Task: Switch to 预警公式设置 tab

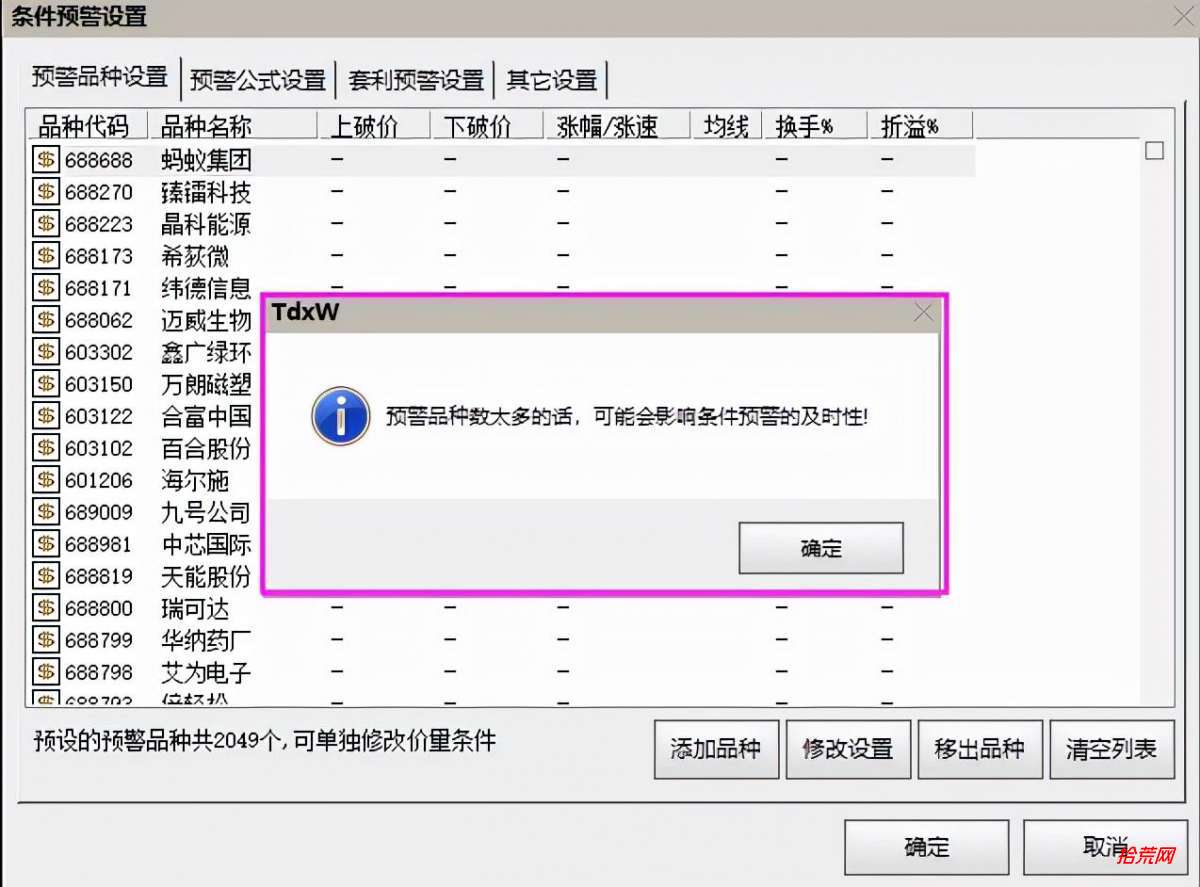Action: tap(258, 80)
